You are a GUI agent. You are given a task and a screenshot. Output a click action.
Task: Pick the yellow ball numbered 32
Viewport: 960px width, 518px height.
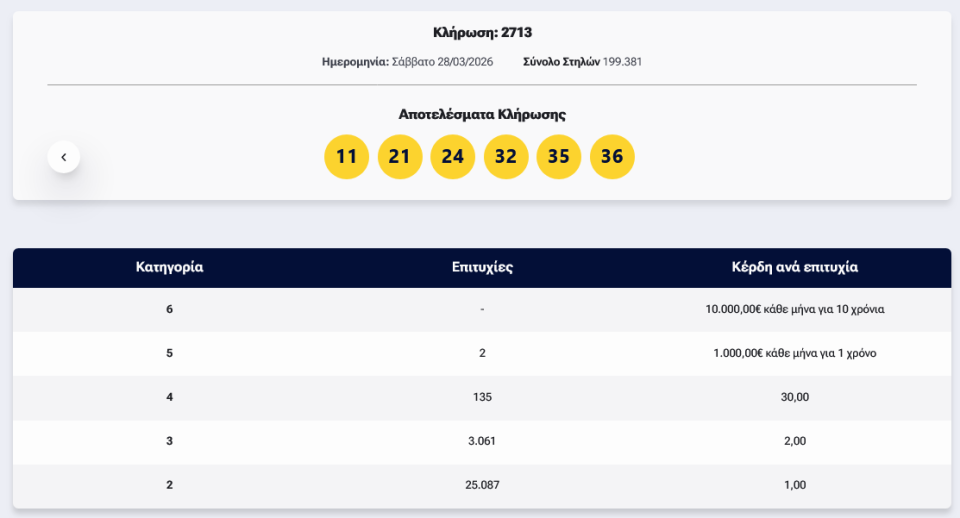point(506,157)
